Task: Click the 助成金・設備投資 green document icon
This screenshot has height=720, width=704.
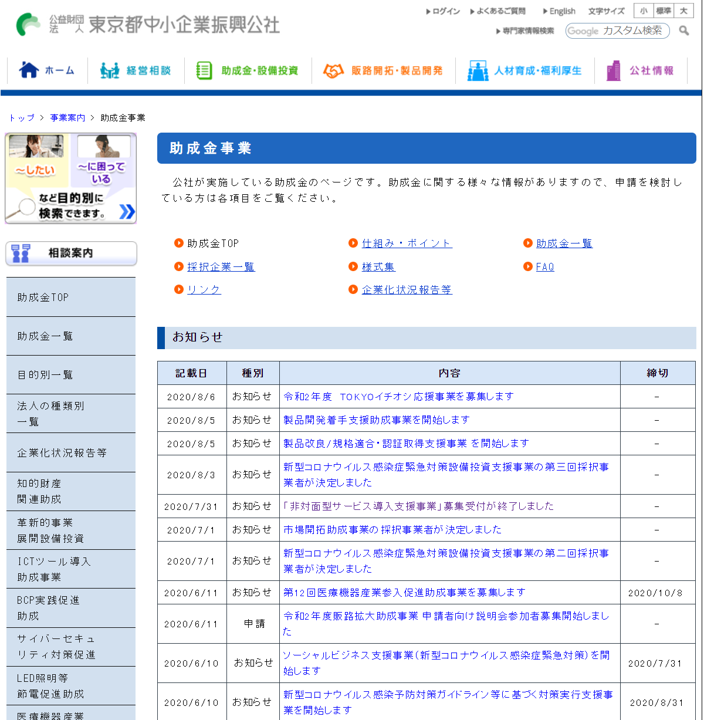Action: coord(204,70)
